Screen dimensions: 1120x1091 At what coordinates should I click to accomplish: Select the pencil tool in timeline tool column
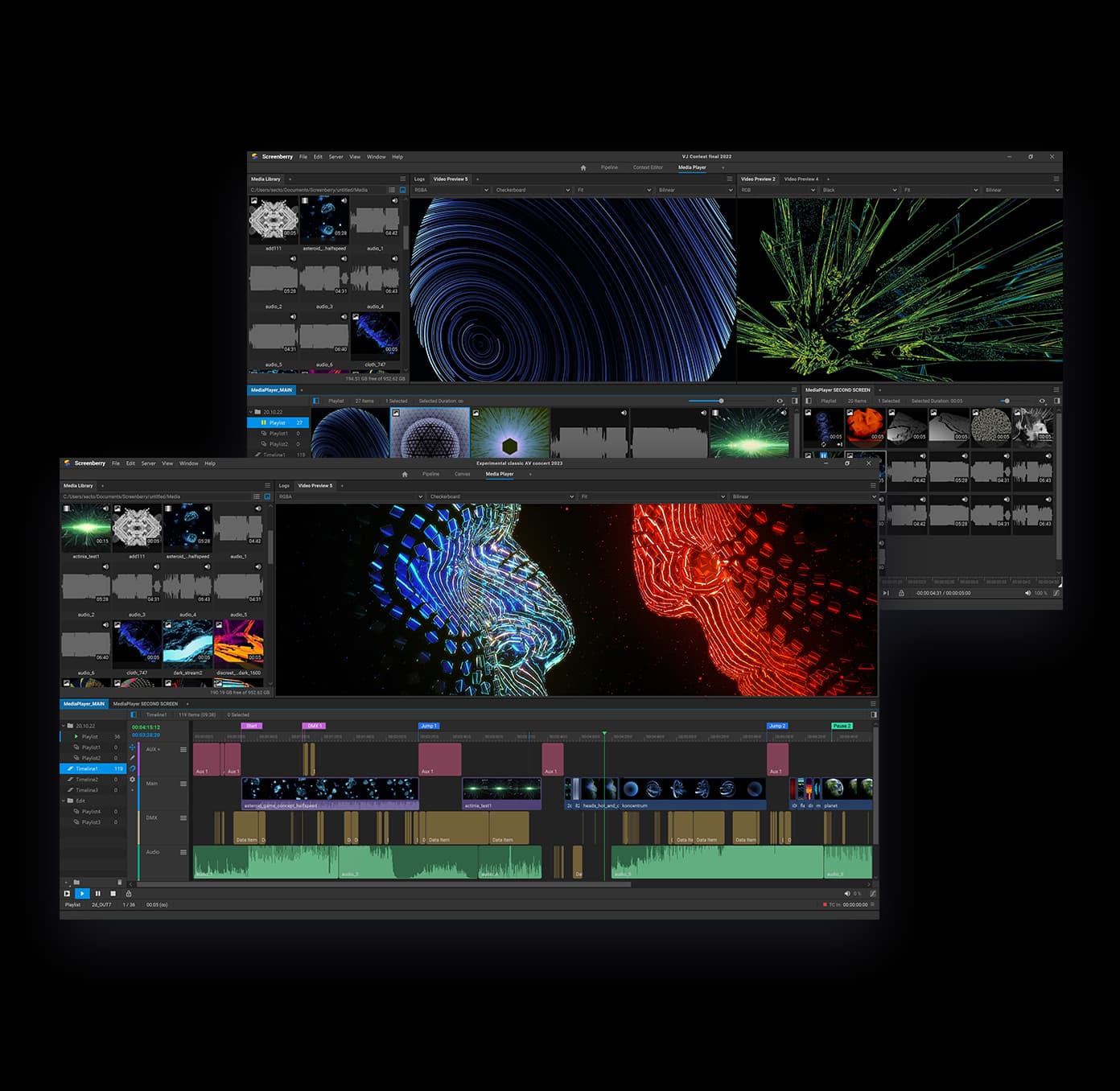click(133, 758)
